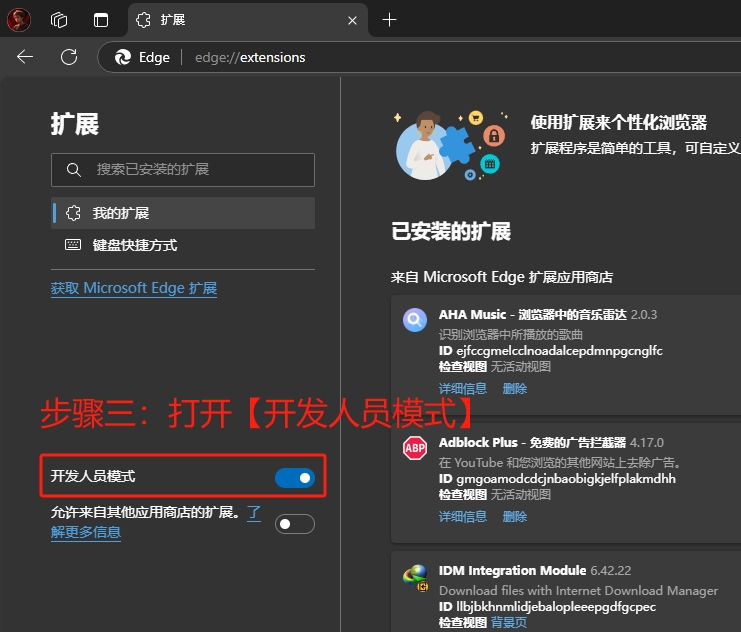Click the 使用扩展来个性化浏览器 heading
The width and height of the screenshot is (741, 632).
click(619, 122)
